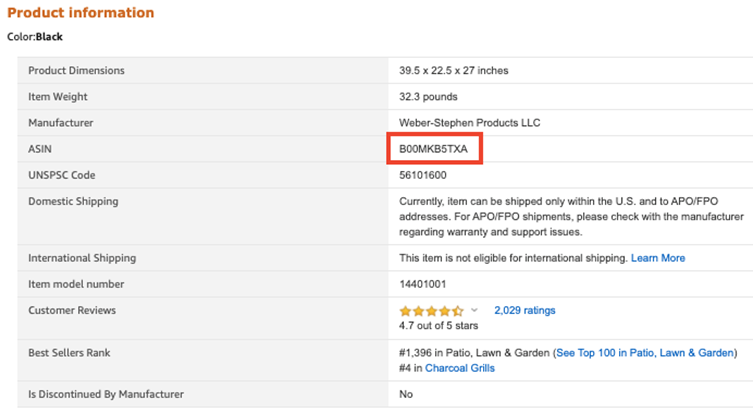Click the Is Discontinued By Manufacturer label
Image resolution: width=753 pixels, height=412 pixels.
[x=106, y=394]
